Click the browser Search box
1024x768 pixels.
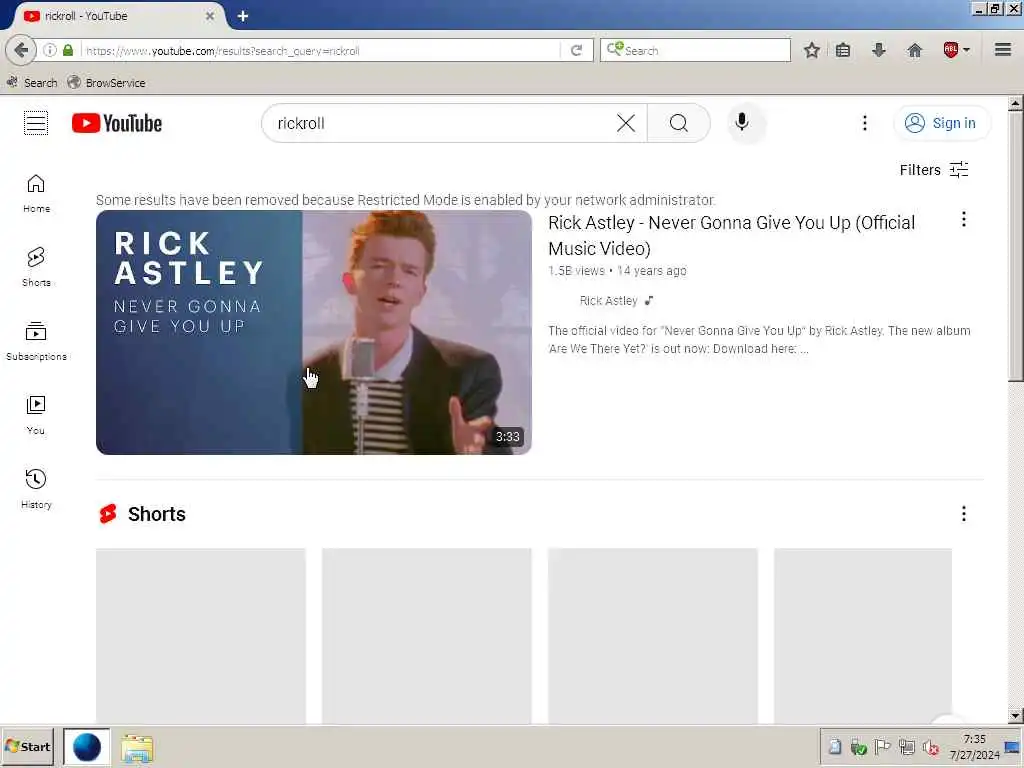[696, 50]
